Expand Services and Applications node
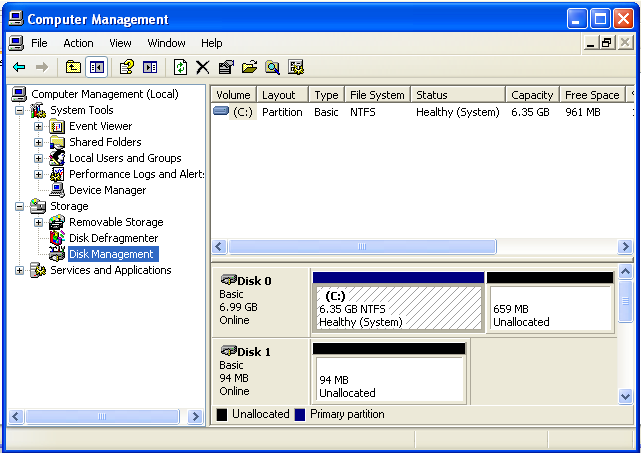Viewport: 641px width, 453px height. (20, 271)
